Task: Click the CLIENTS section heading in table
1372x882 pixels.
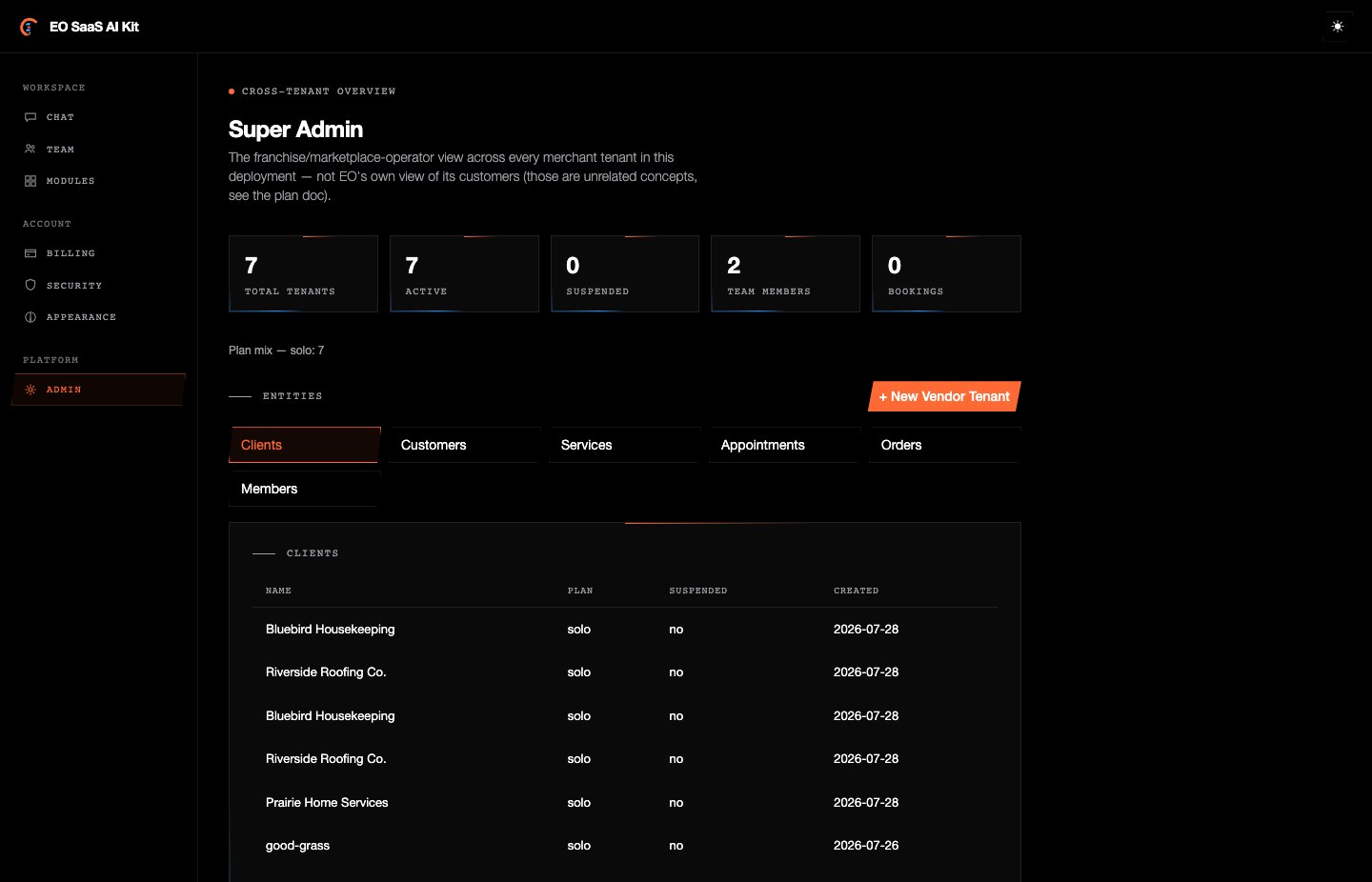Action: (313, 553)
